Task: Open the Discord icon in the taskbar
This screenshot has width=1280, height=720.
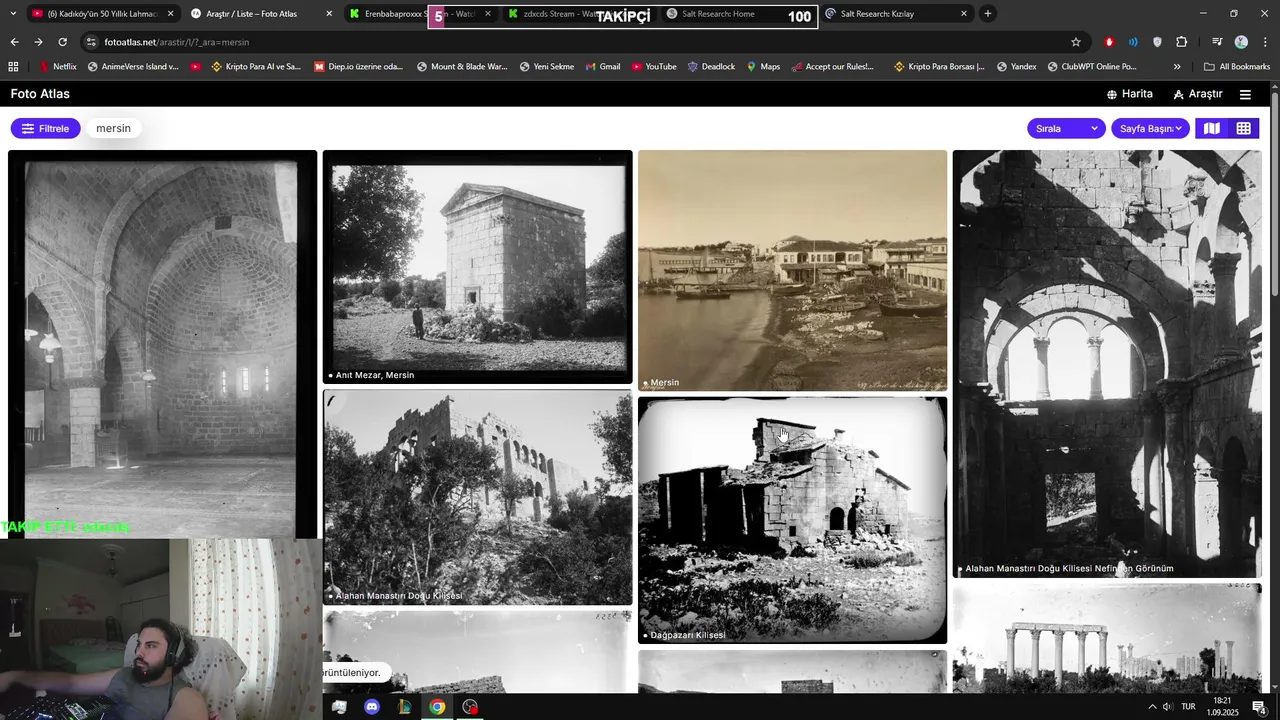Action: 372,707
